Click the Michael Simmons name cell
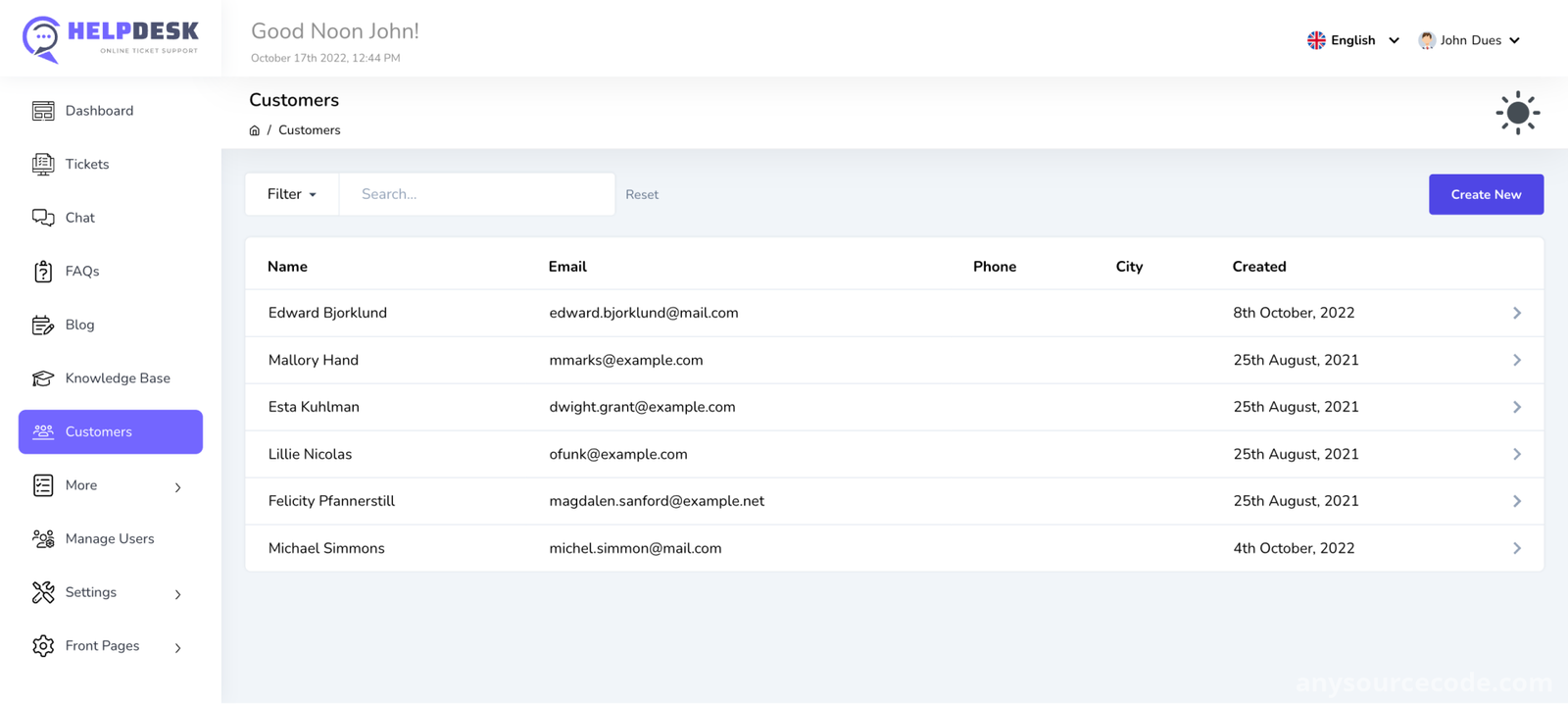Viewport: 1568px width, 704px height. [326, 548]
